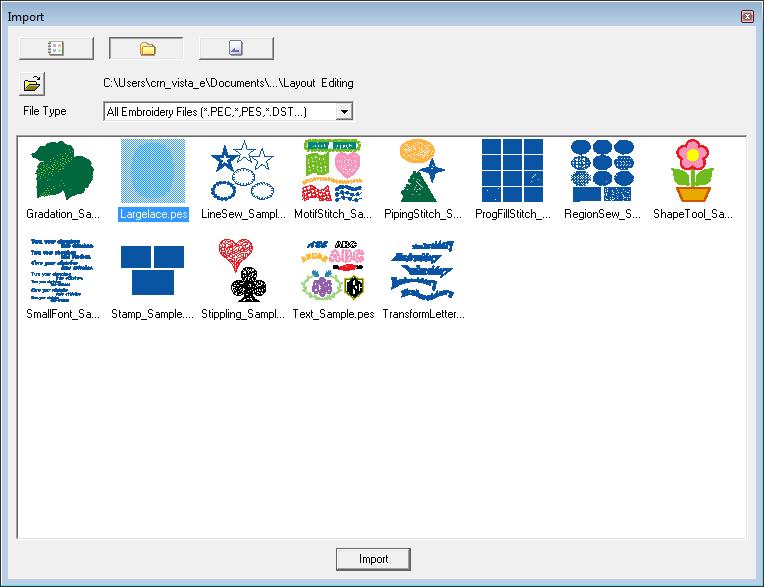Click the PipingStitch_S... file name label
Viewport: 764px width, 587px height.
[422, 214]
